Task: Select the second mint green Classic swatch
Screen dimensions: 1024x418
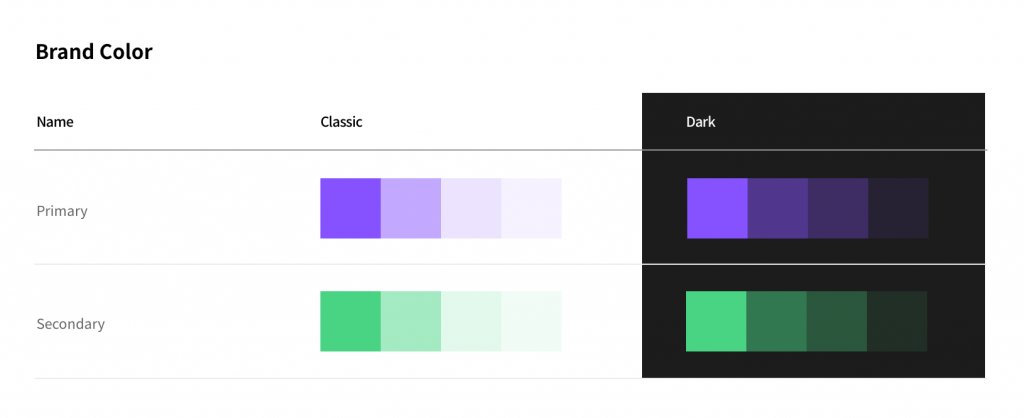Action: tap(411, 321)
